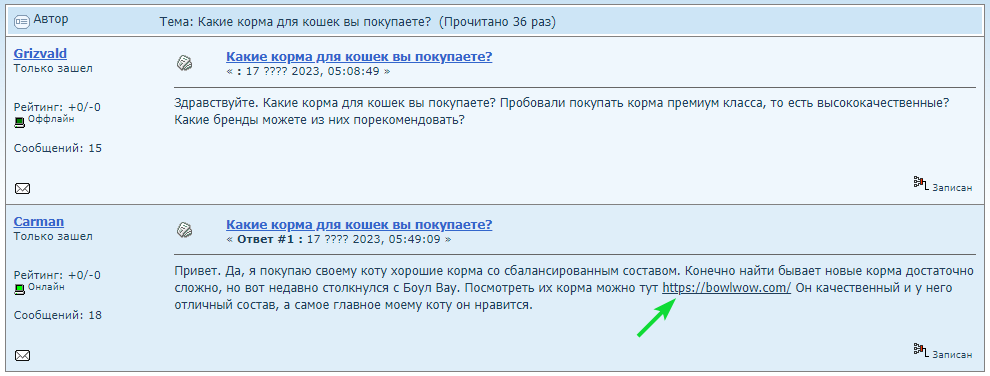990x376 pixels.
Task: Open Carman's user profile link
Action: (39, 221)
